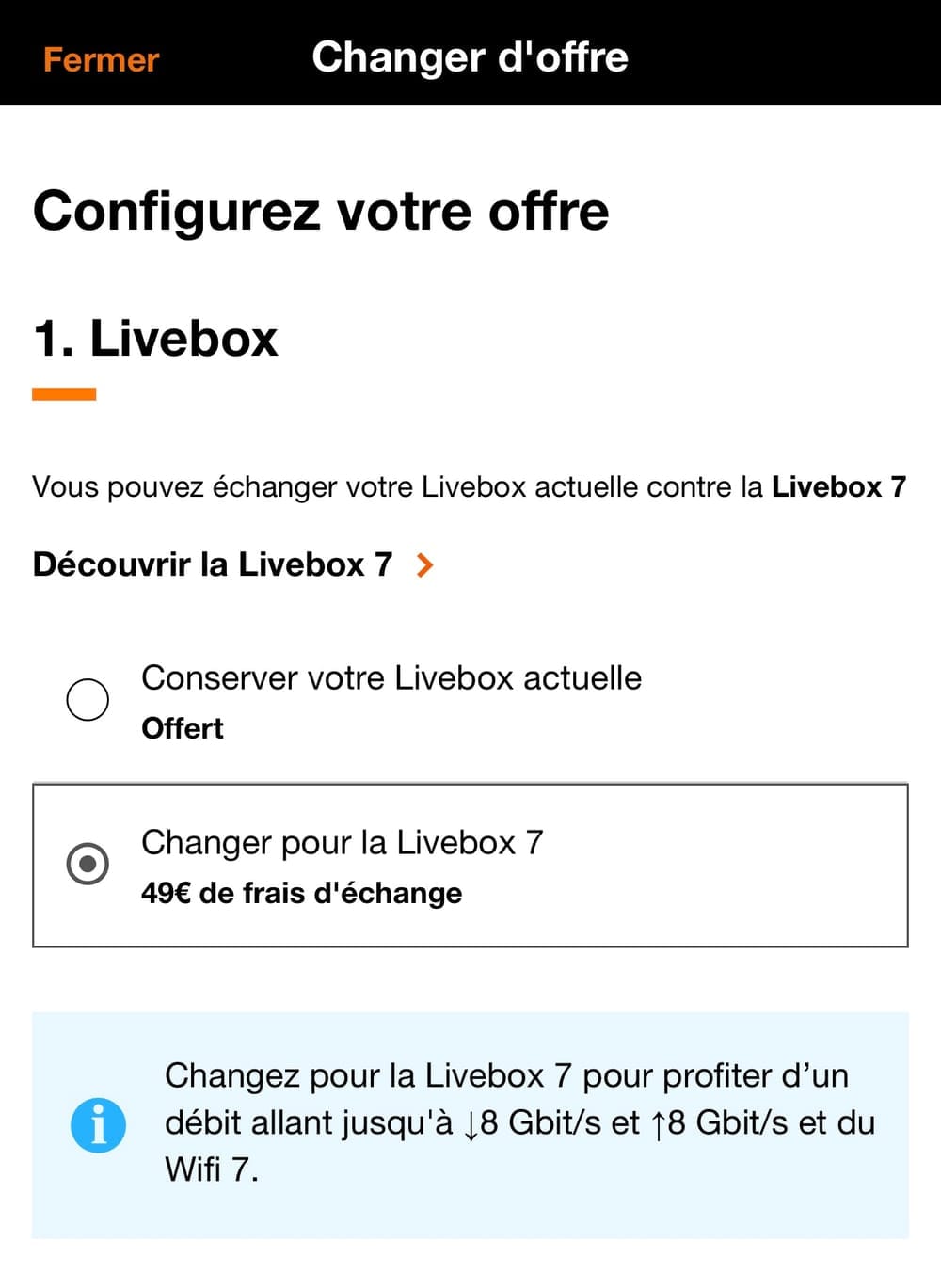Screen dimensions: 941x1288
Task: Click the orange chevron next to Découvrir
Action: click(x=424, y=564)
